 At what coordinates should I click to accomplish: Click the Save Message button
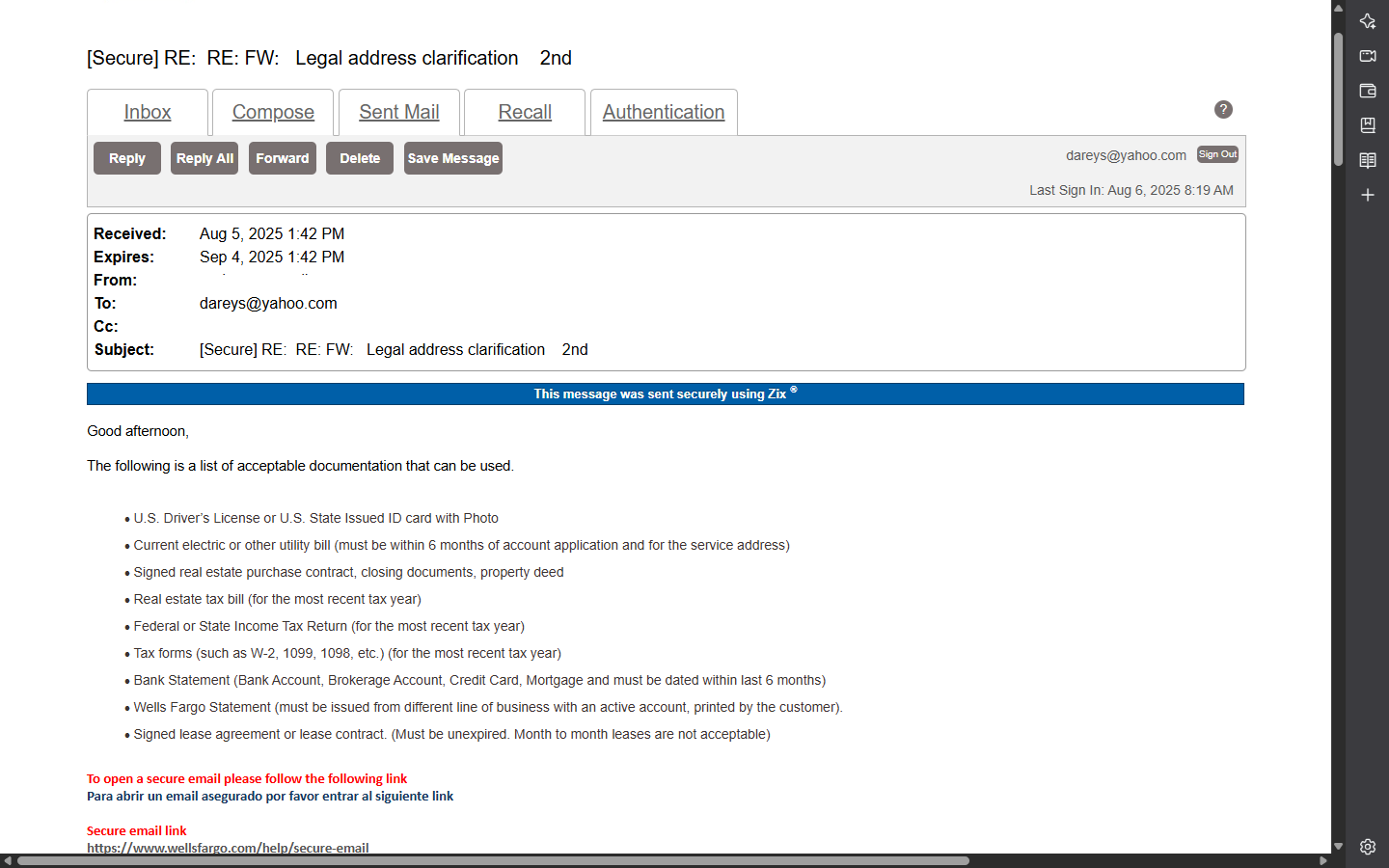tap(453, 158)
